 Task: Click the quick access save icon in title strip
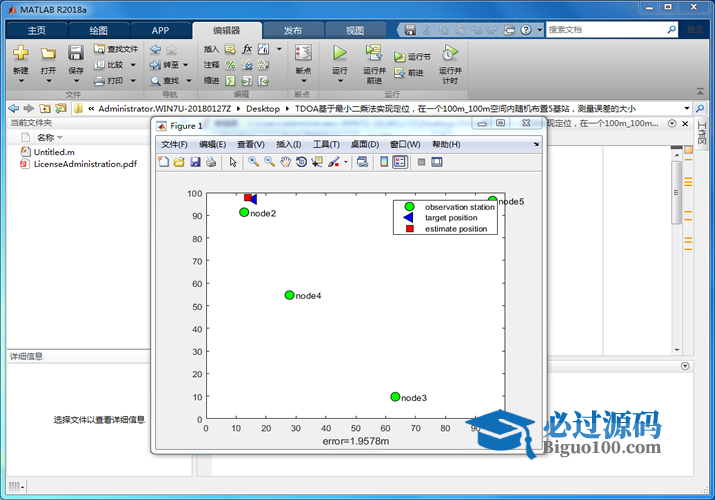point(410,30)
